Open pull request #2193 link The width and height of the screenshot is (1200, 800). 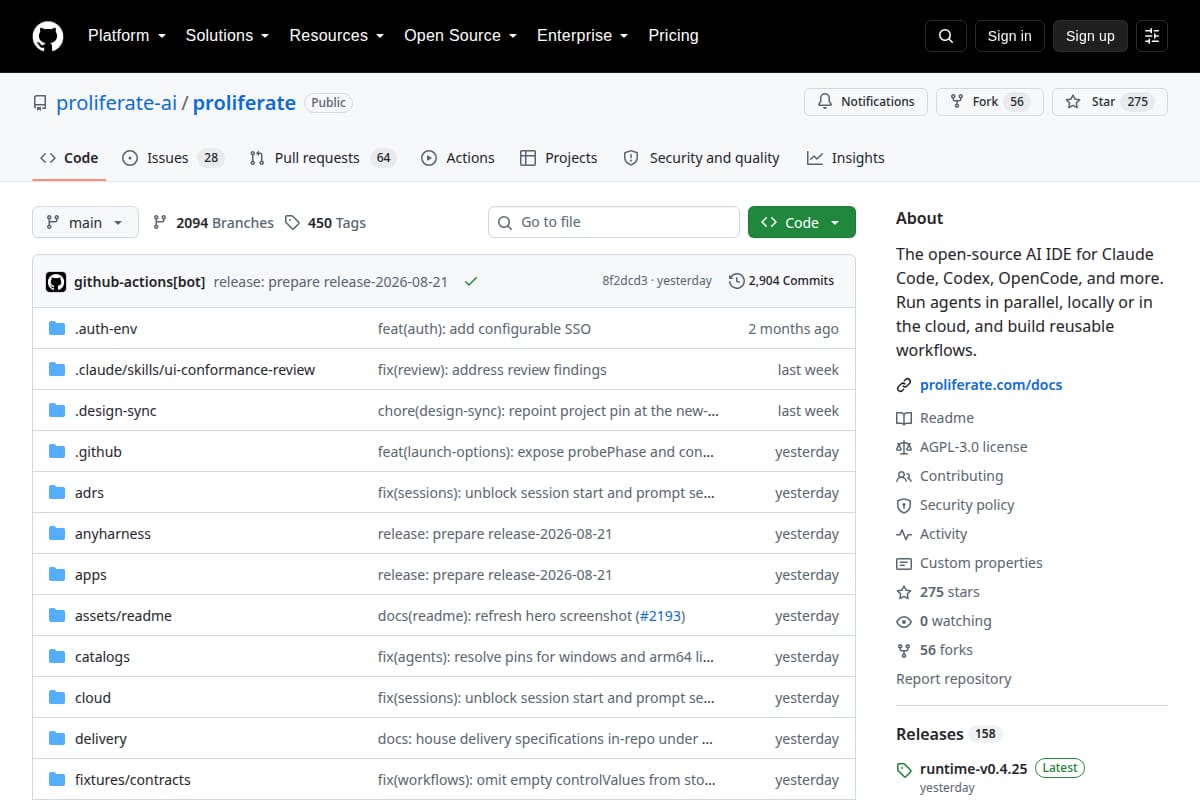click(661, 616)
